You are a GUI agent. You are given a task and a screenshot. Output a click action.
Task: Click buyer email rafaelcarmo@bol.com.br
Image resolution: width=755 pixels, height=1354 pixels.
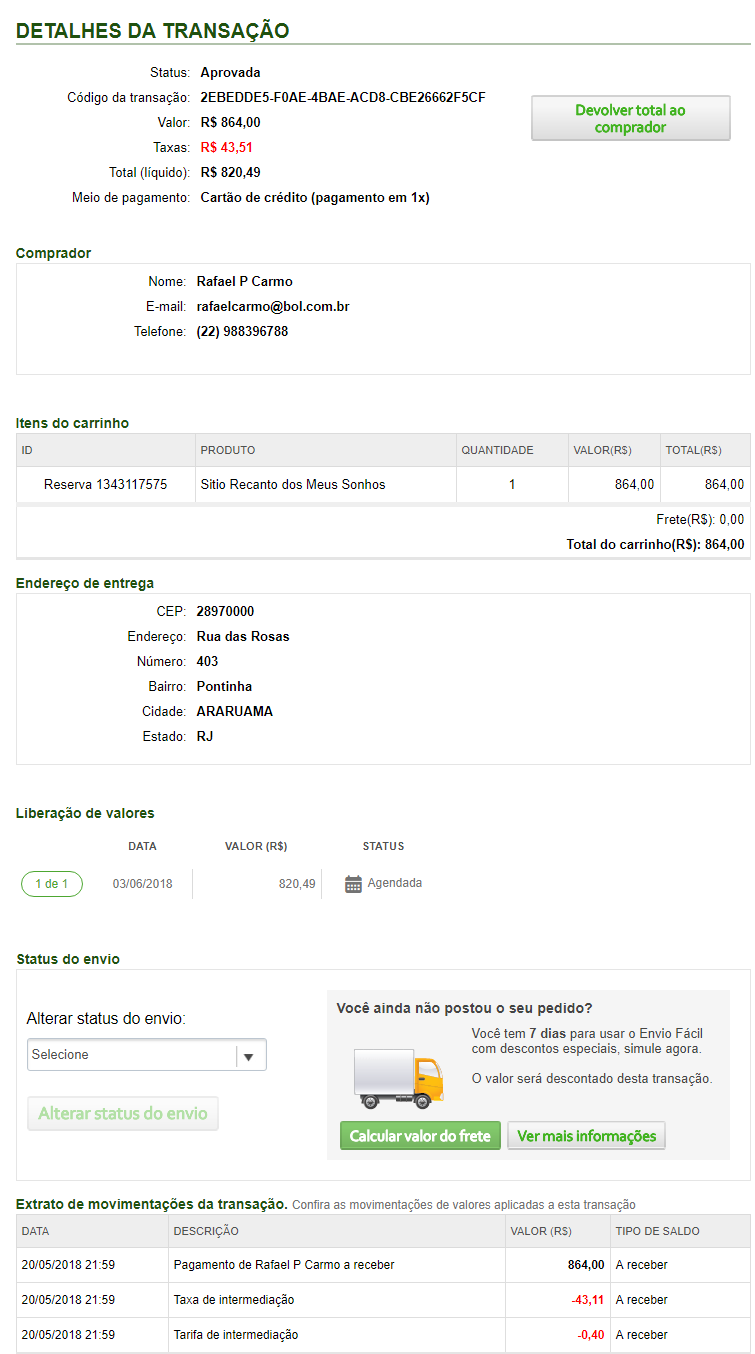pyautogui.click(x=273, y=306)
